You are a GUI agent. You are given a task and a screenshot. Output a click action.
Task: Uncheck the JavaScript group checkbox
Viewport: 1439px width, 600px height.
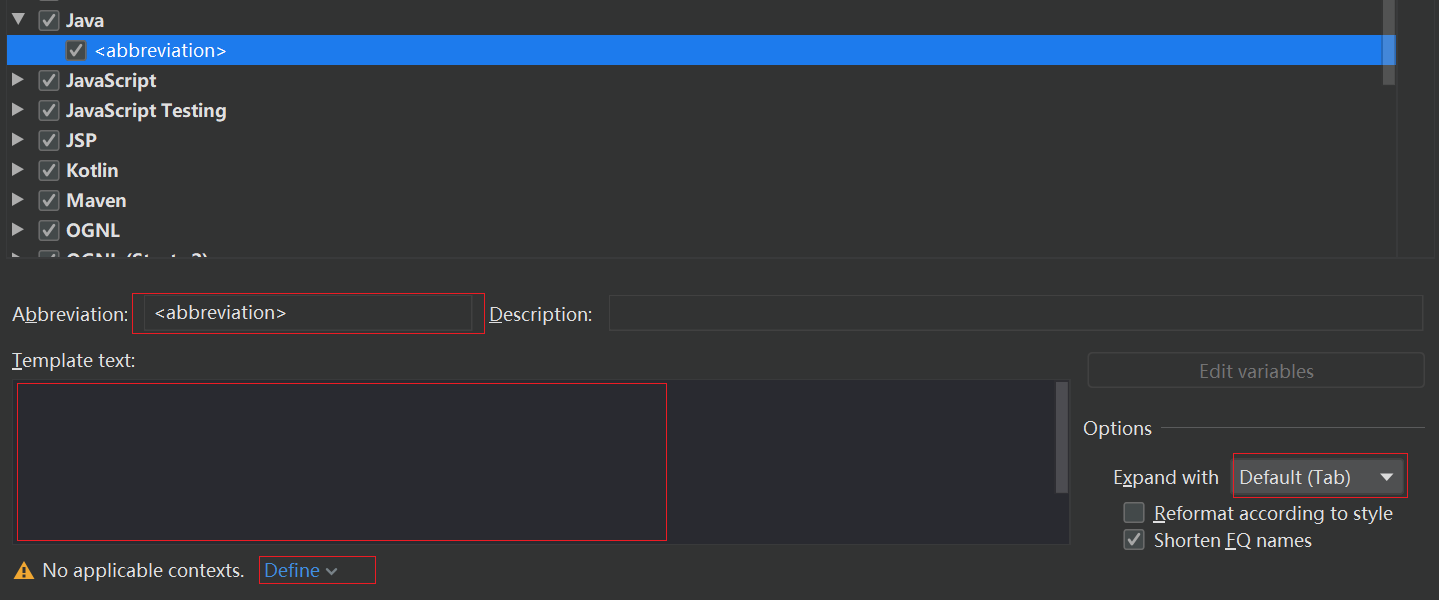coord(49,80)
